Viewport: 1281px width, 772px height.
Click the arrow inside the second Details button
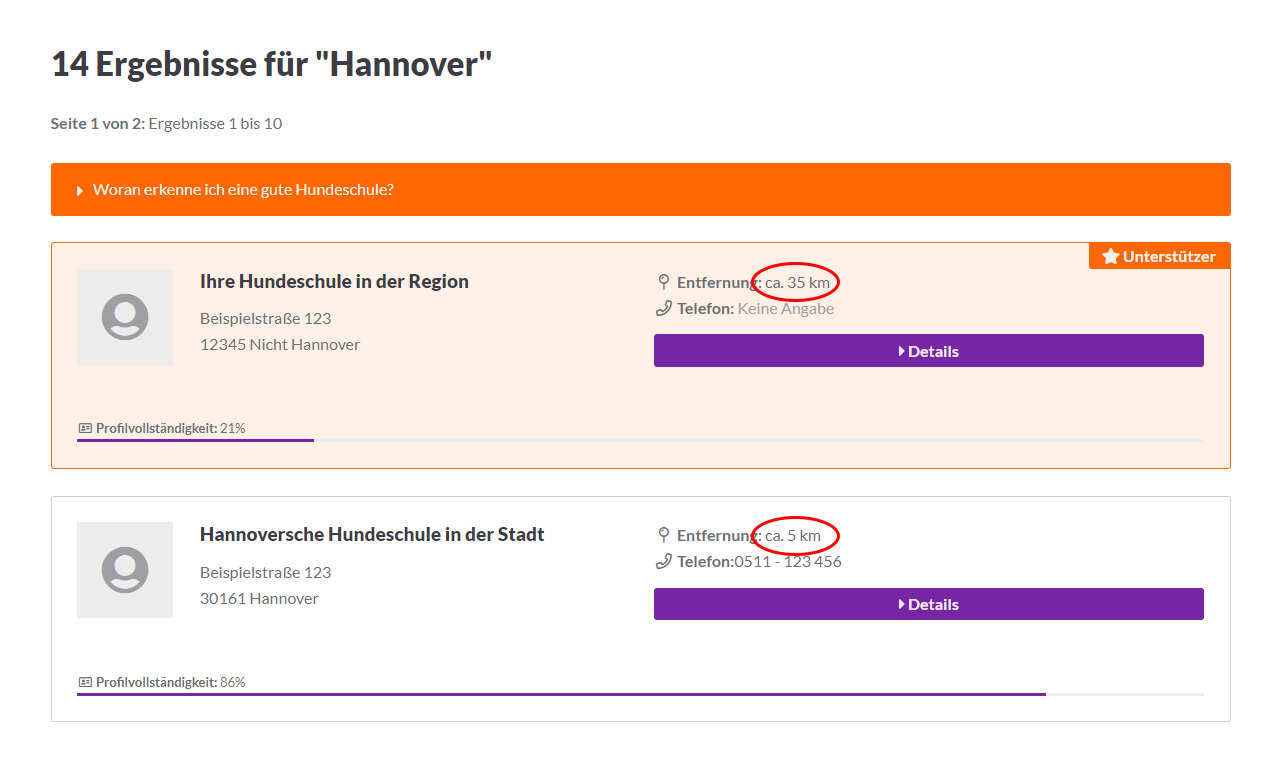pos(899,604)
